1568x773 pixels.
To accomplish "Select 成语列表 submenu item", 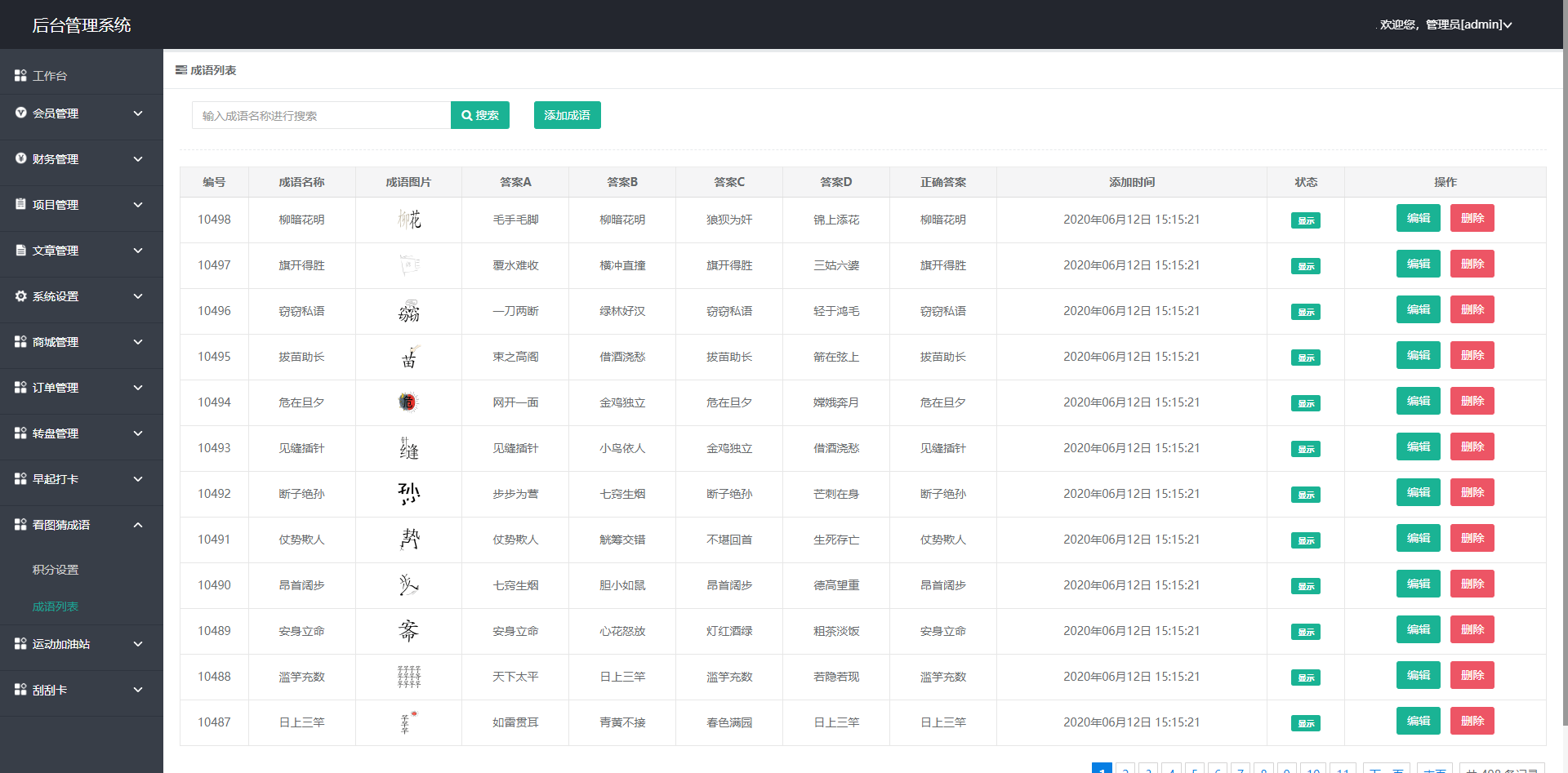I will [x=56, y=606].
